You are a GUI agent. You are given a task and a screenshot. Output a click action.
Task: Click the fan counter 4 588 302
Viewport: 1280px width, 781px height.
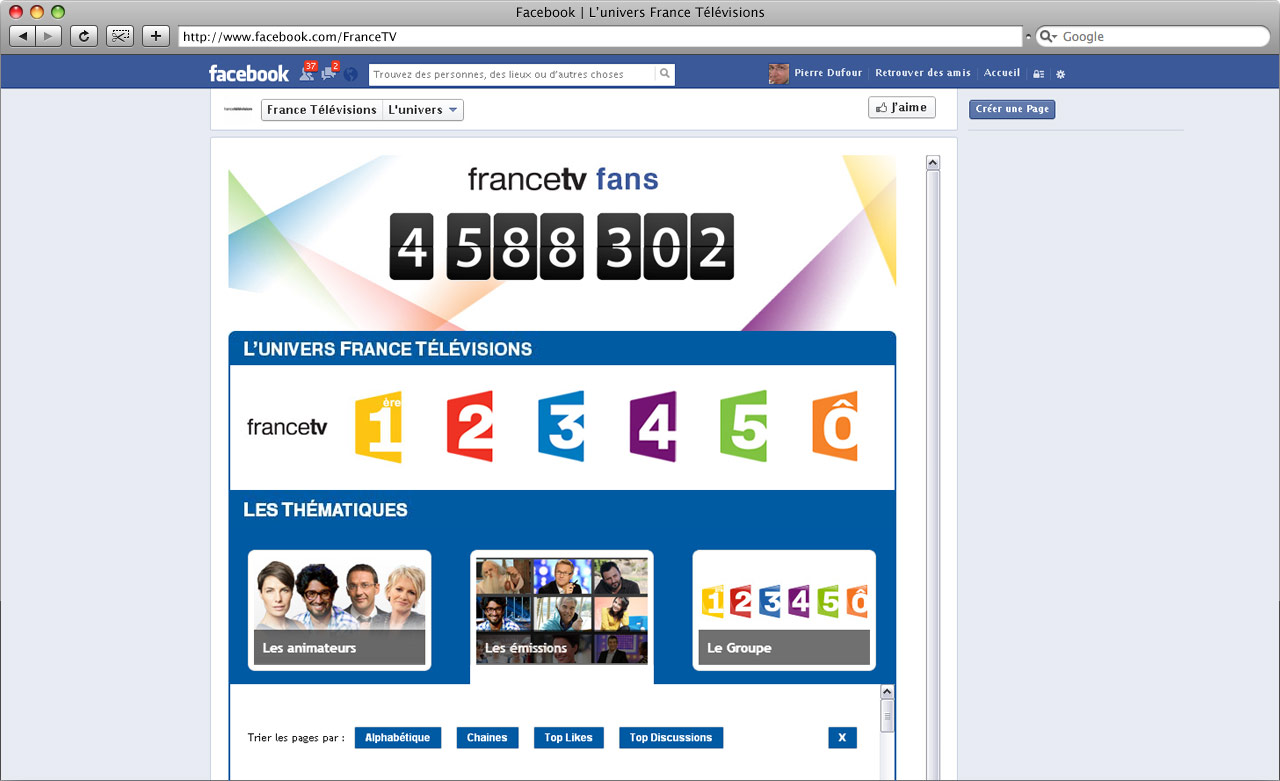click(561, 246)
